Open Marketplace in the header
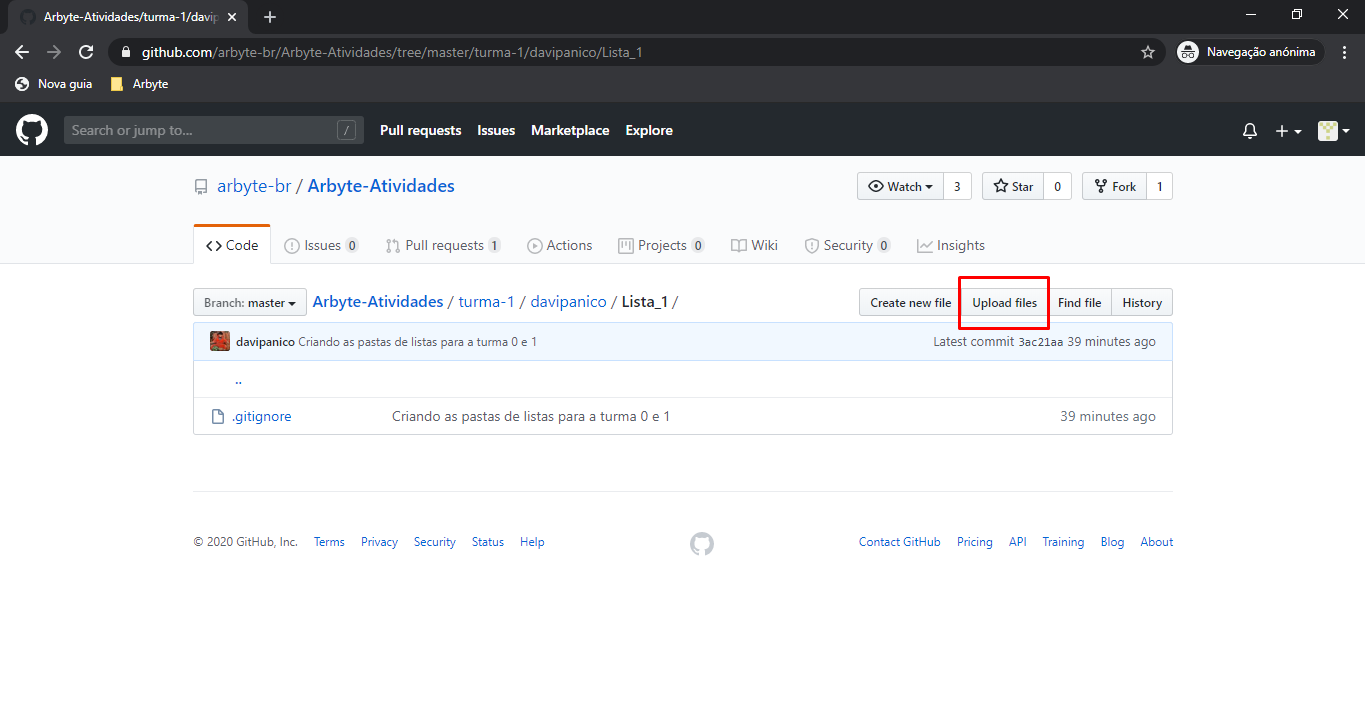Viewport: 1365px width, 728px height. point(570,130)
